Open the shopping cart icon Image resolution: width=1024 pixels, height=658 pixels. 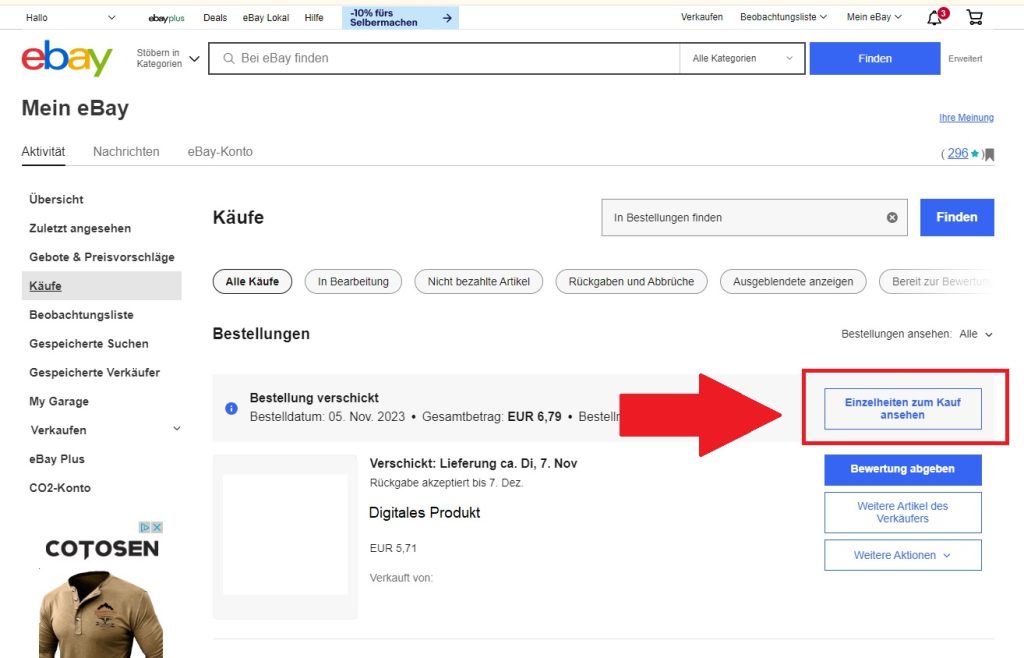click(974, 17)
